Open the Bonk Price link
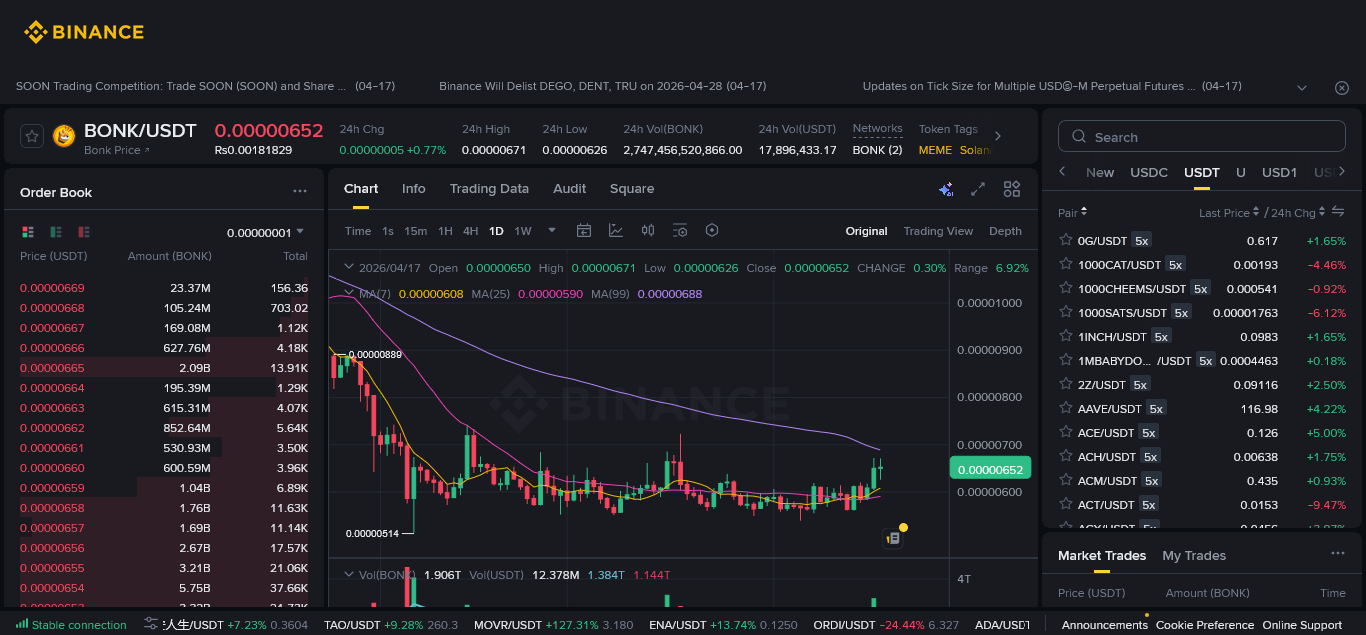Image resolution: width=1366 pixels, height=635 pixels. click(117, 150)
